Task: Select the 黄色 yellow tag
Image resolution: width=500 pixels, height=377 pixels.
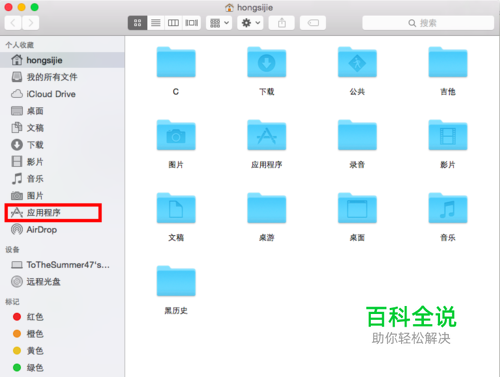Action: [62, 351]
